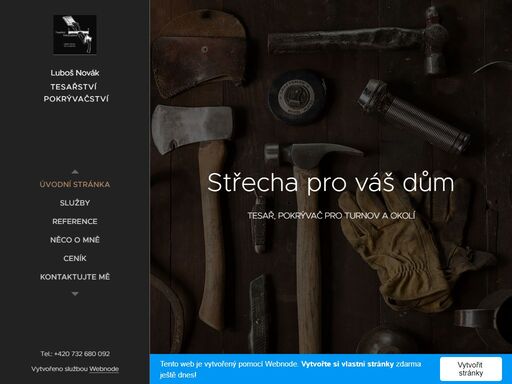Click the Tesař, pokrývač pro Turnov subtitle

[331, 216]
